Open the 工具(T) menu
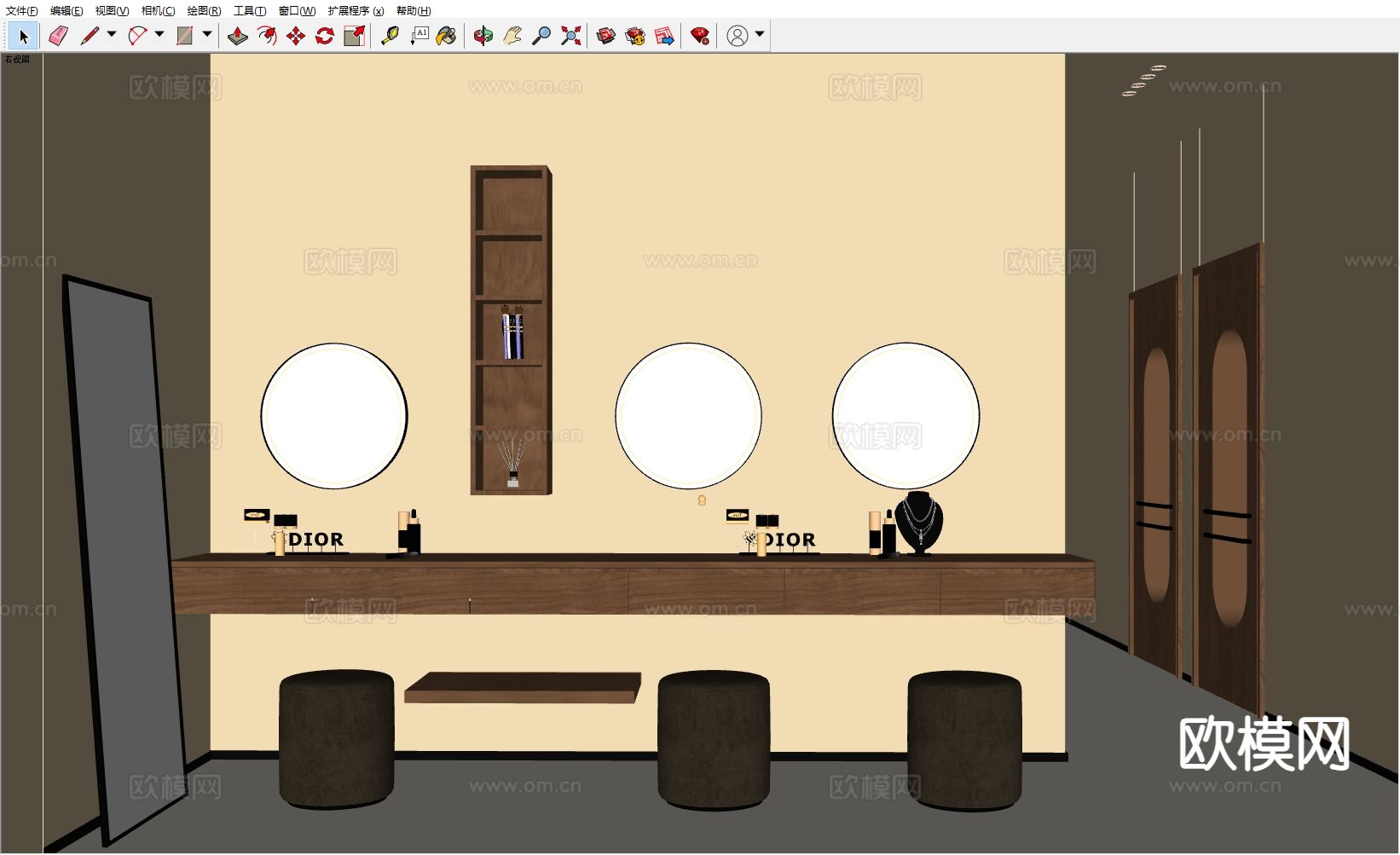This screenshot has height=855, width=1400. (x=250, y=11)
